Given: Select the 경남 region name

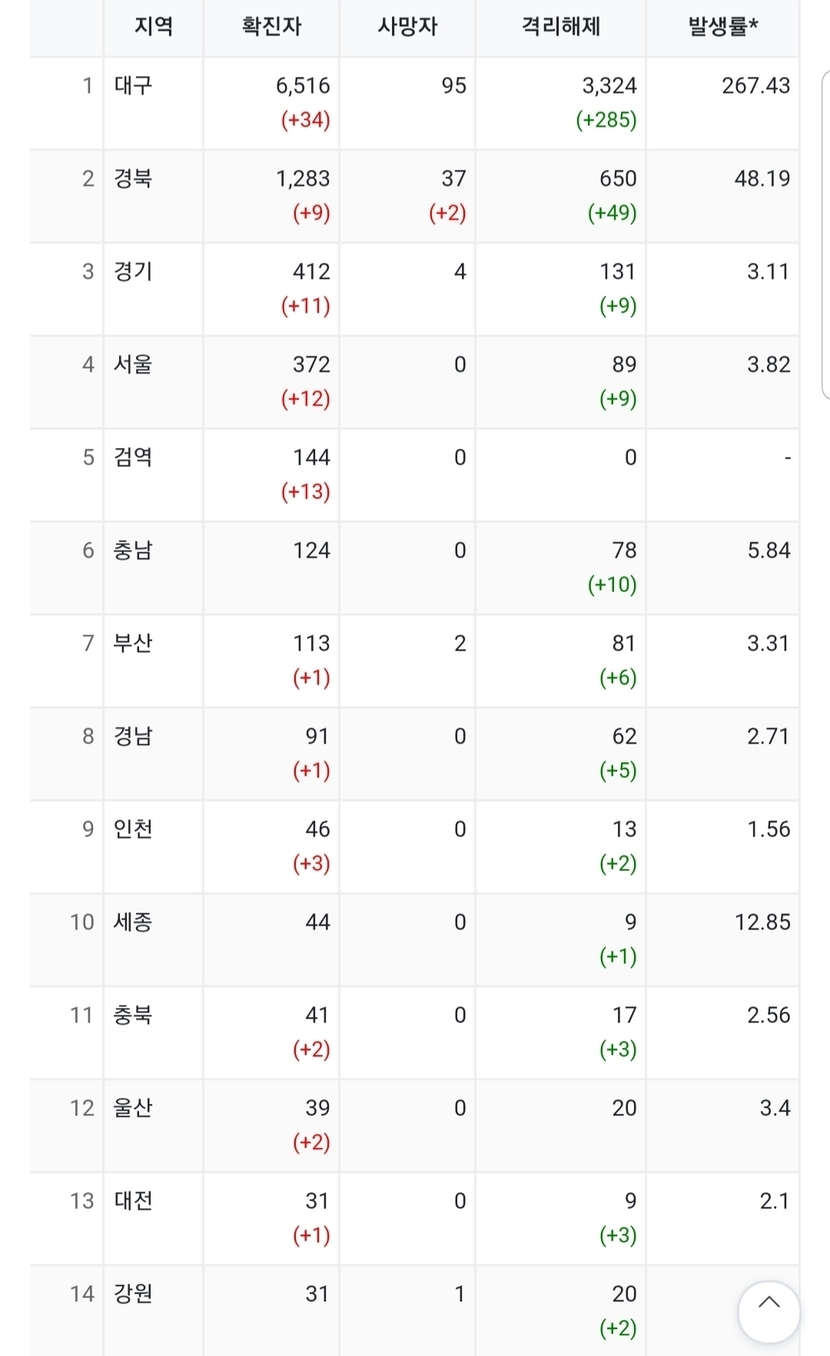Looking at the screenshot, I should coord(133,737).
